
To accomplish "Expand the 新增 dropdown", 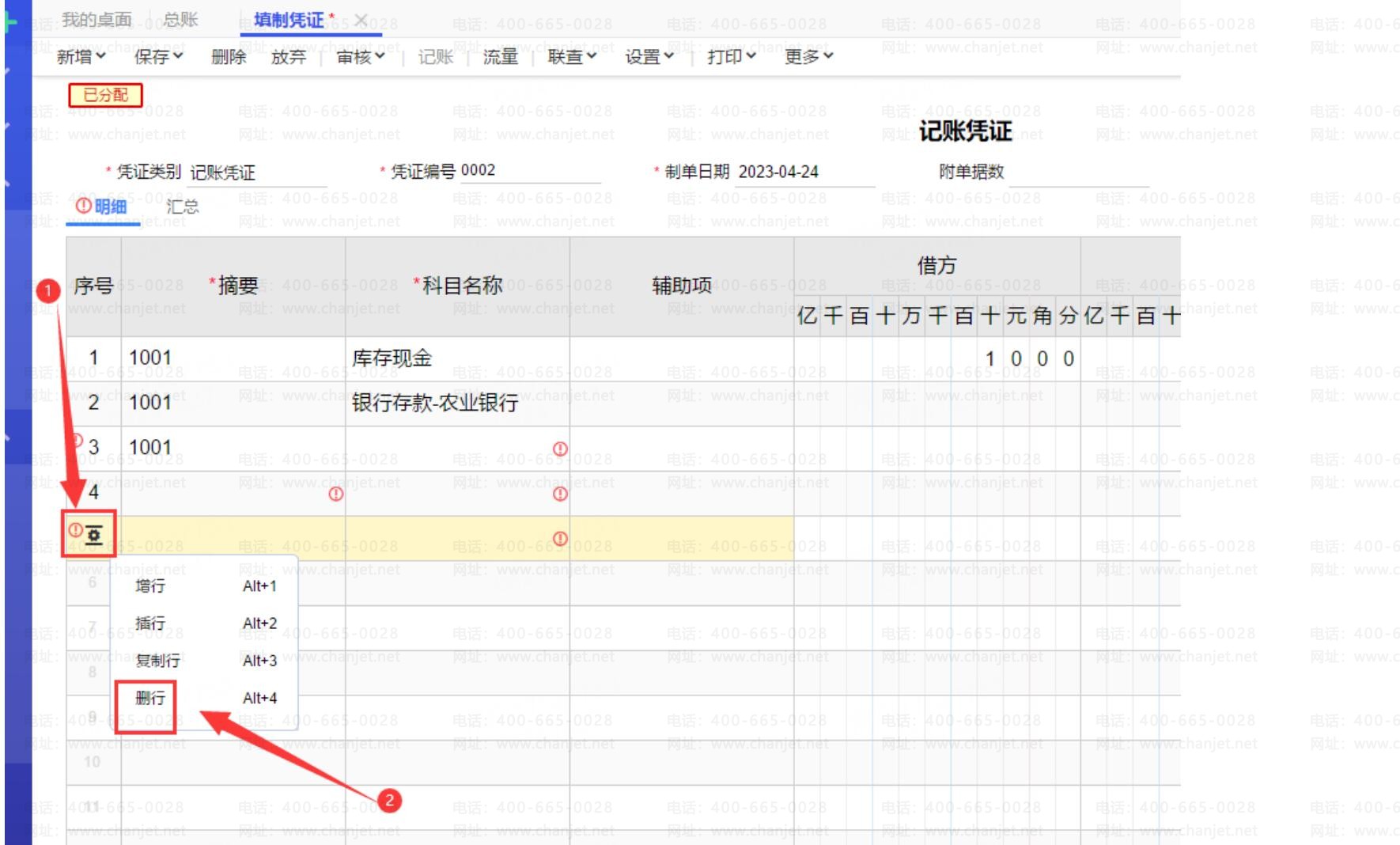I will point(81,56).
